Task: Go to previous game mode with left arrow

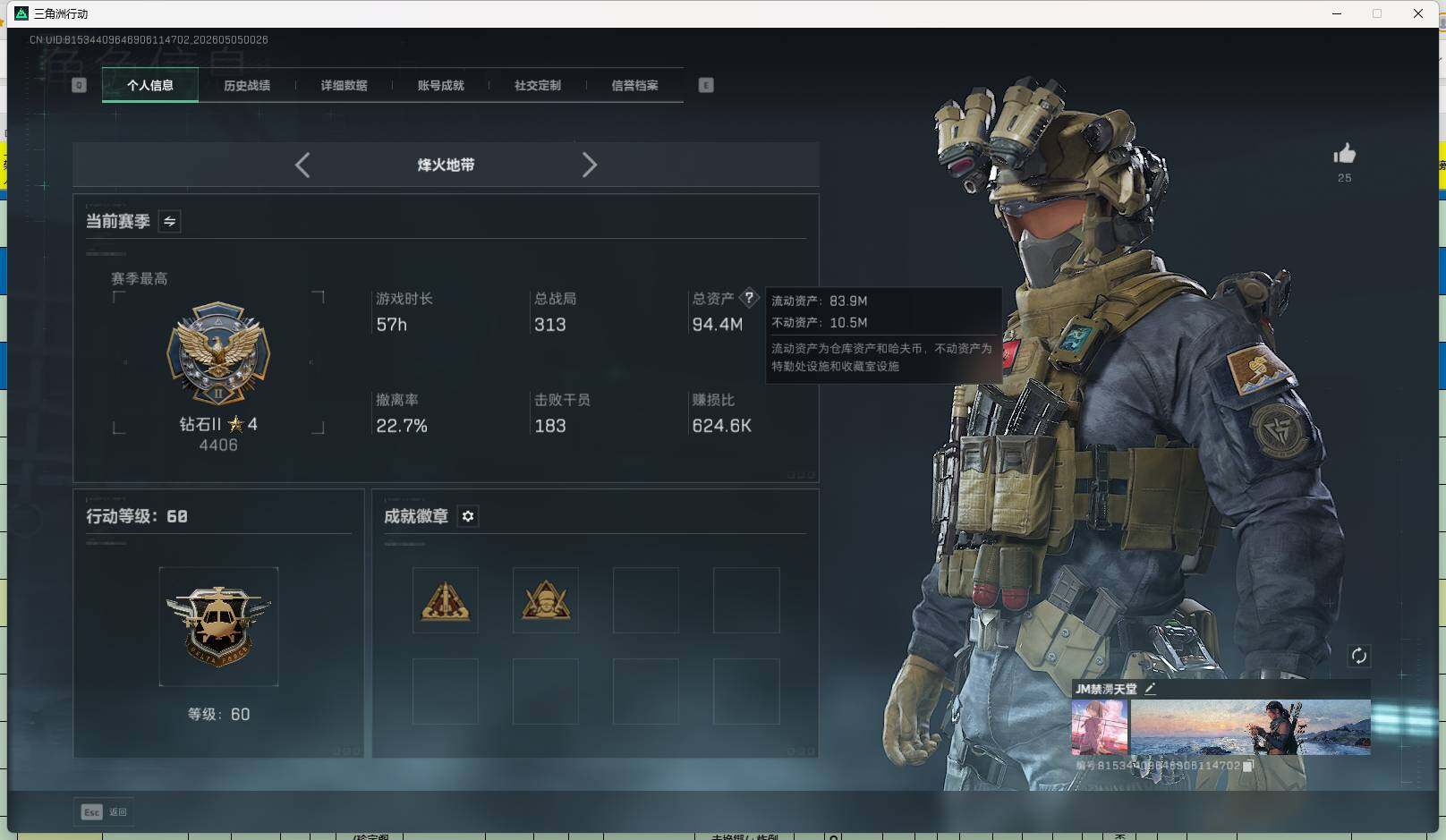Action: pos(302,165)
